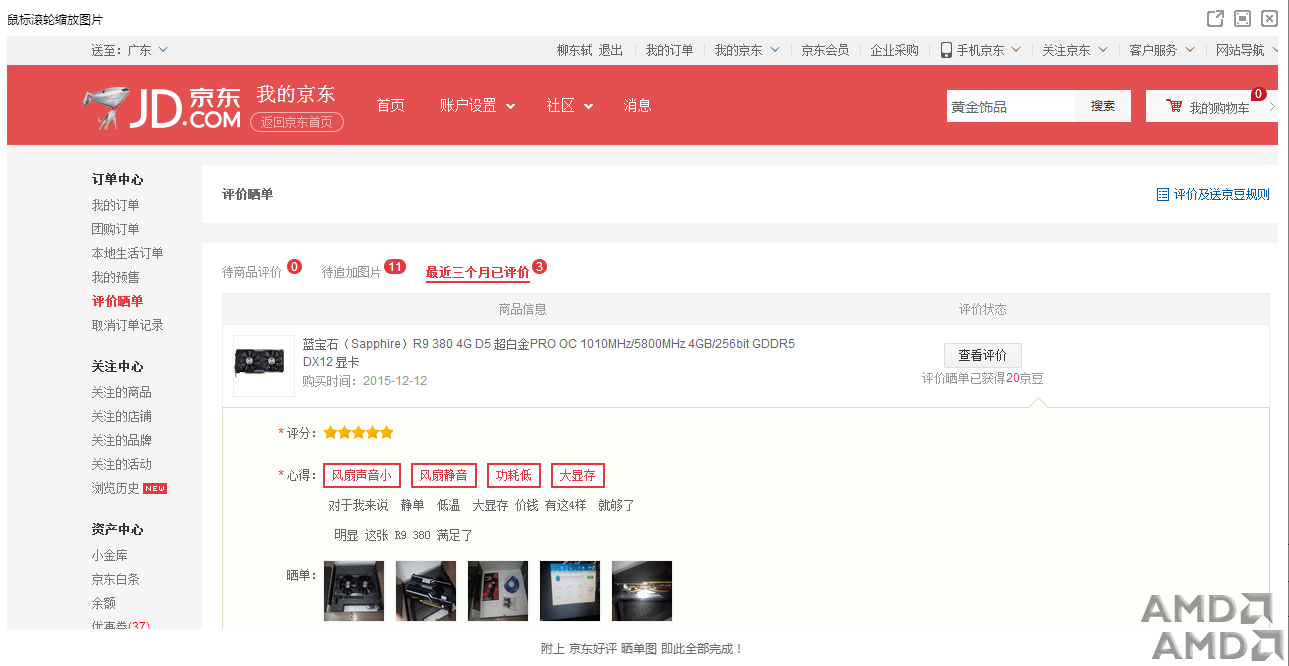Switch to the 待追加图片 tab
Image resolution: width=1289 pixels, height=666 pixels.
click(352, 272)
